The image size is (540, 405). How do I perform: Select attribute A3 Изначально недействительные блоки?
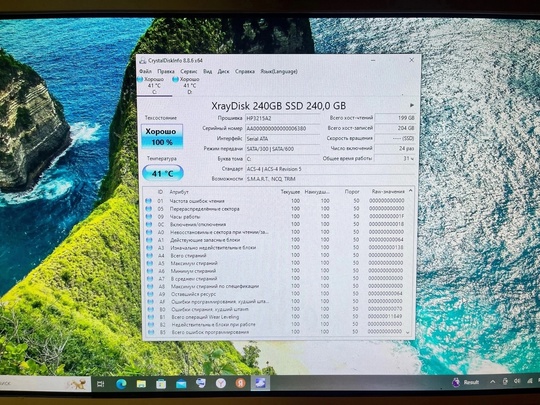coord(276,248)
